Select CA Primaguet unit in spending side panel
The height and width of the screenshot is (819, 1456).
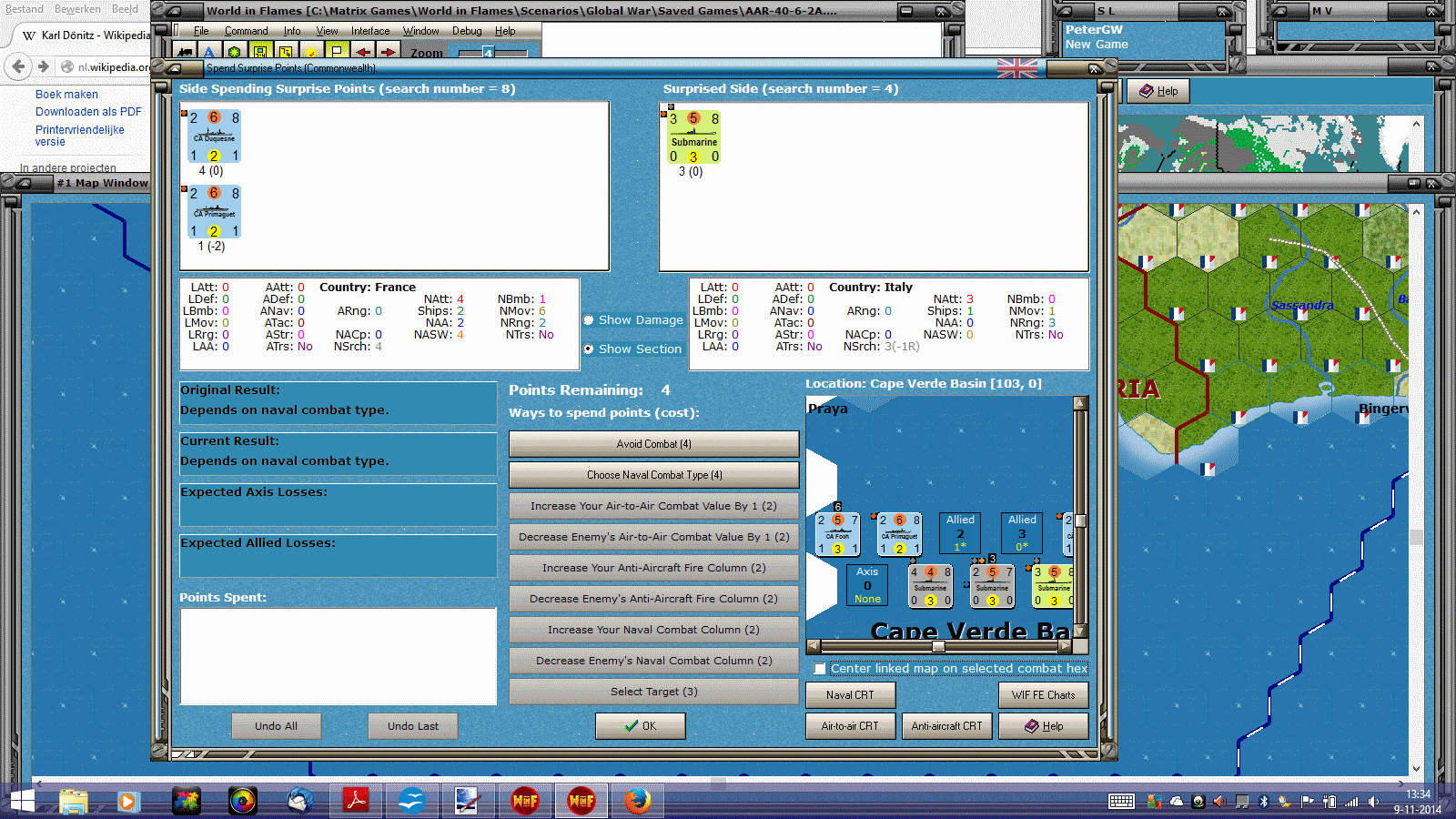point(214,212)
